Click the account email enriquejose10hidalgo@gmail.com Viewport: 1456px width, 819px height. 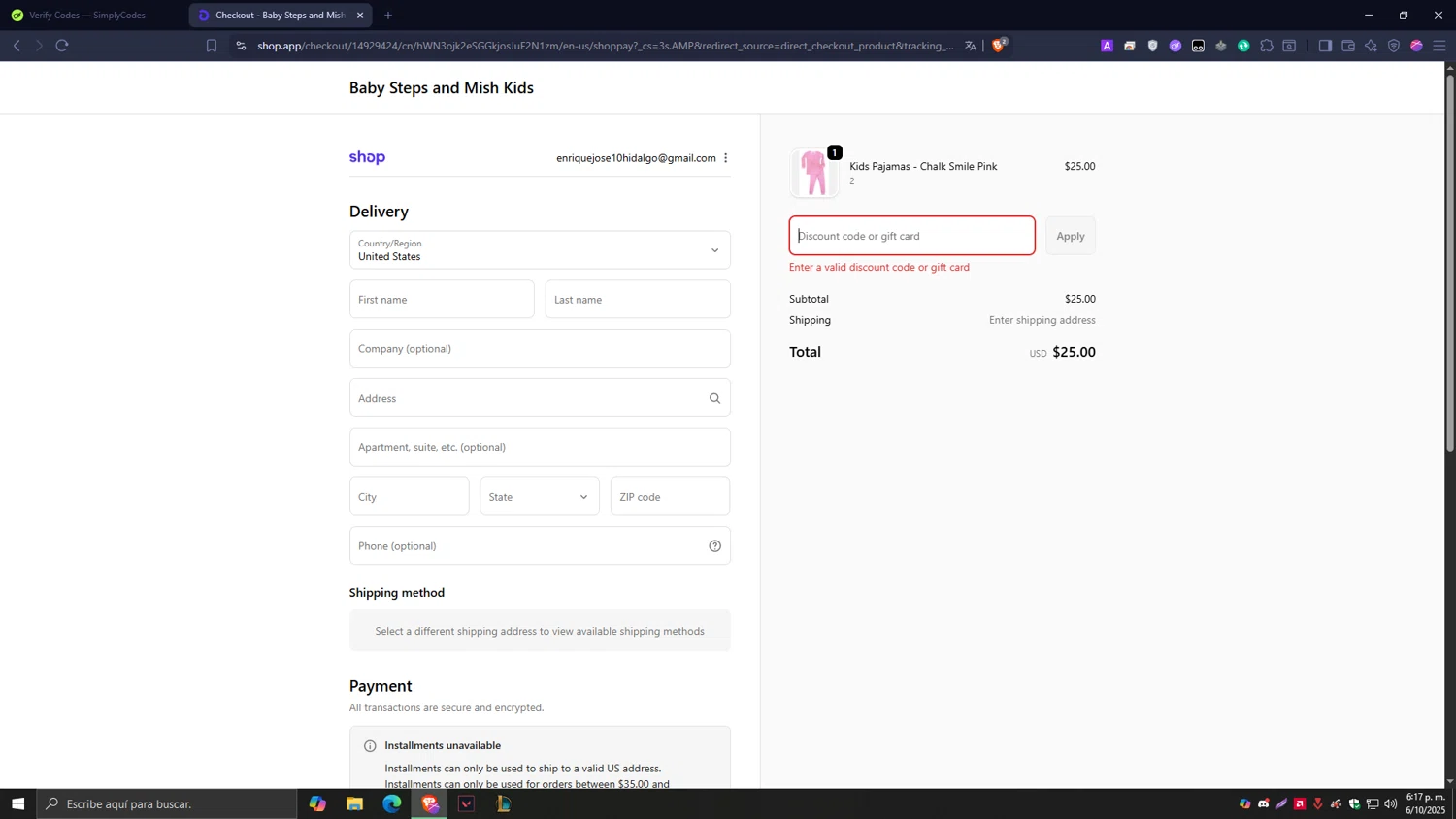point(636,158)
